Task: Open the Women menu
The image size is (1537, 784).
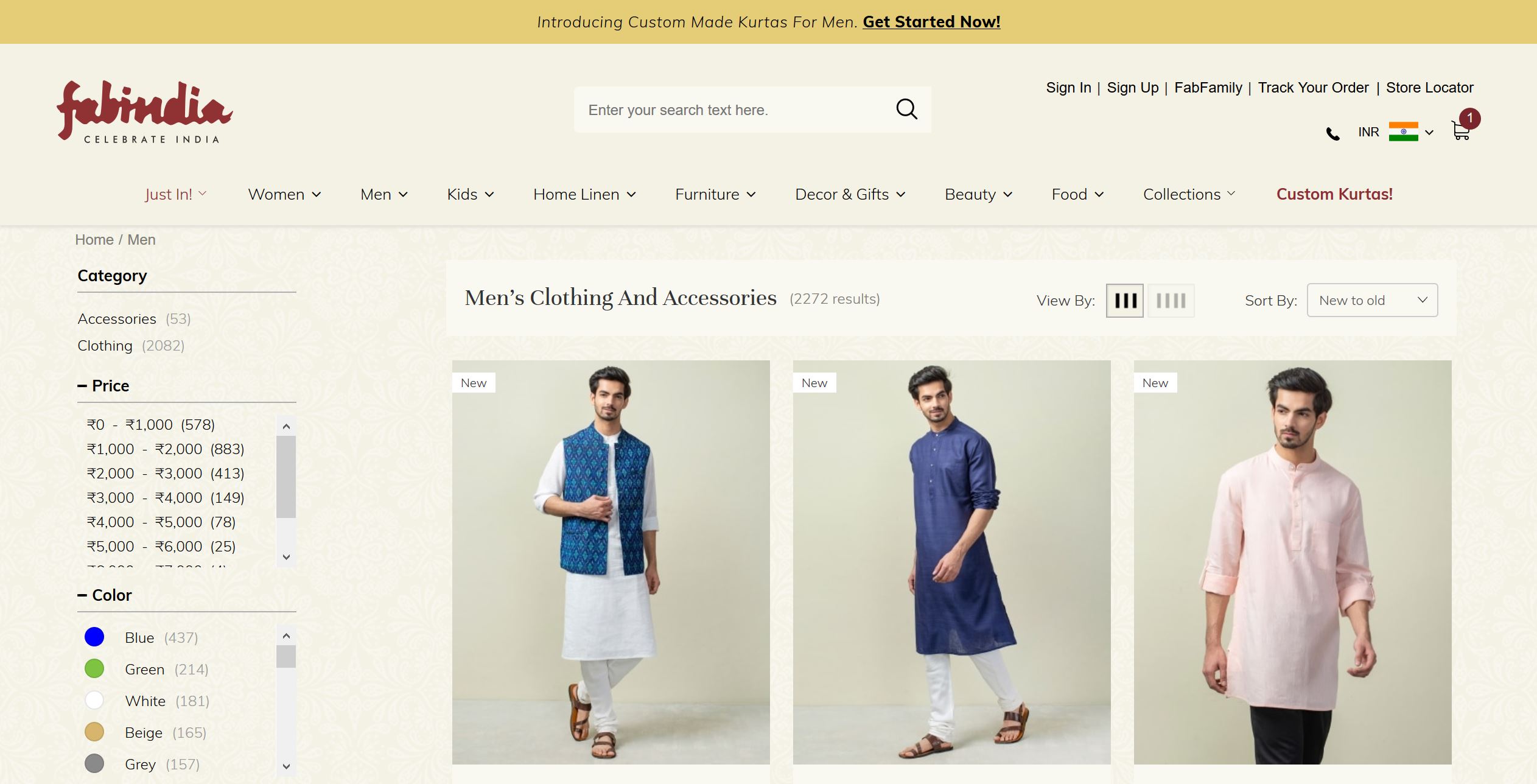Action: coord(284,194)
